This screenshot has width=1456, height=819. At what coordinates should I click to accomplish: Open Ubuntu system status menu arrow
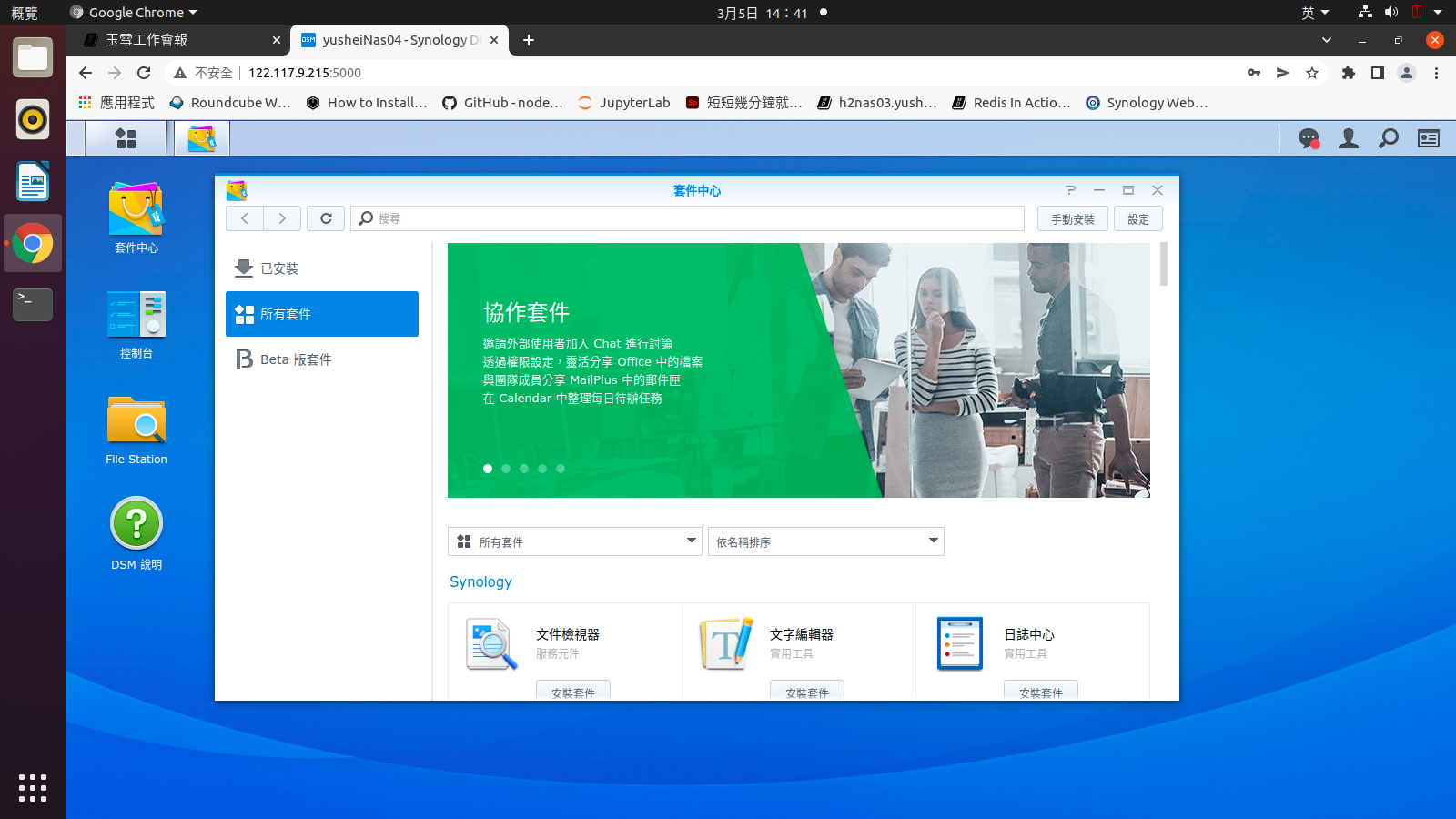click(1438, 13)
